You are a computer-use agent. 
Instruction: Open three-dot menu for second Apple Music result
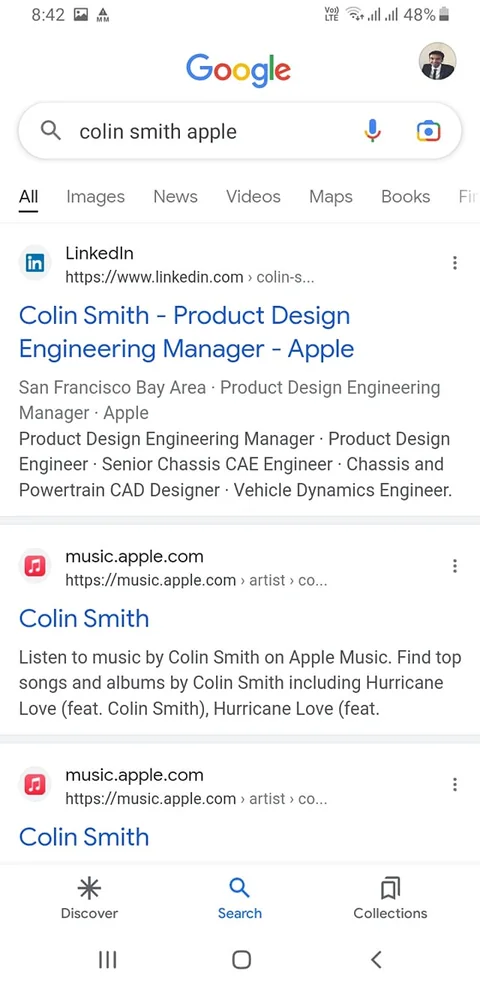(x=455, y=785)
